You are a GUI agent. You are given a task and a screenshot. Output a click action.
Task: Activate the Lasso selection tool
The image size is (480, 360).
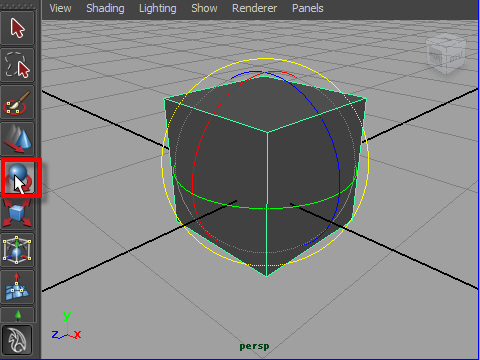(x=17, y=65)
